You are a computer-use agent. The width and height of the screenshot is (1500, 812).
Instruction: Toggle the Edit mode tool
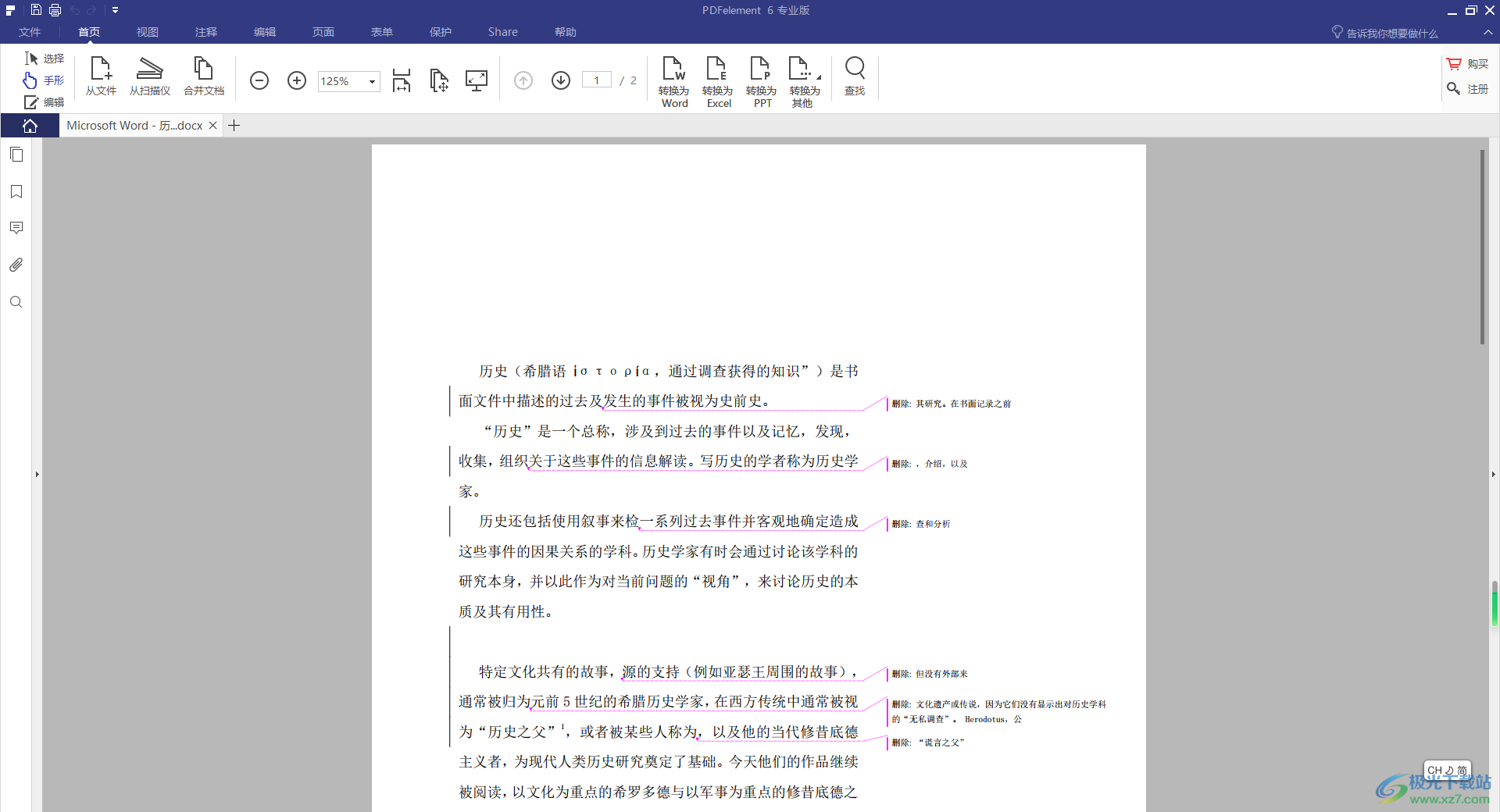click(x=44, y=102)
